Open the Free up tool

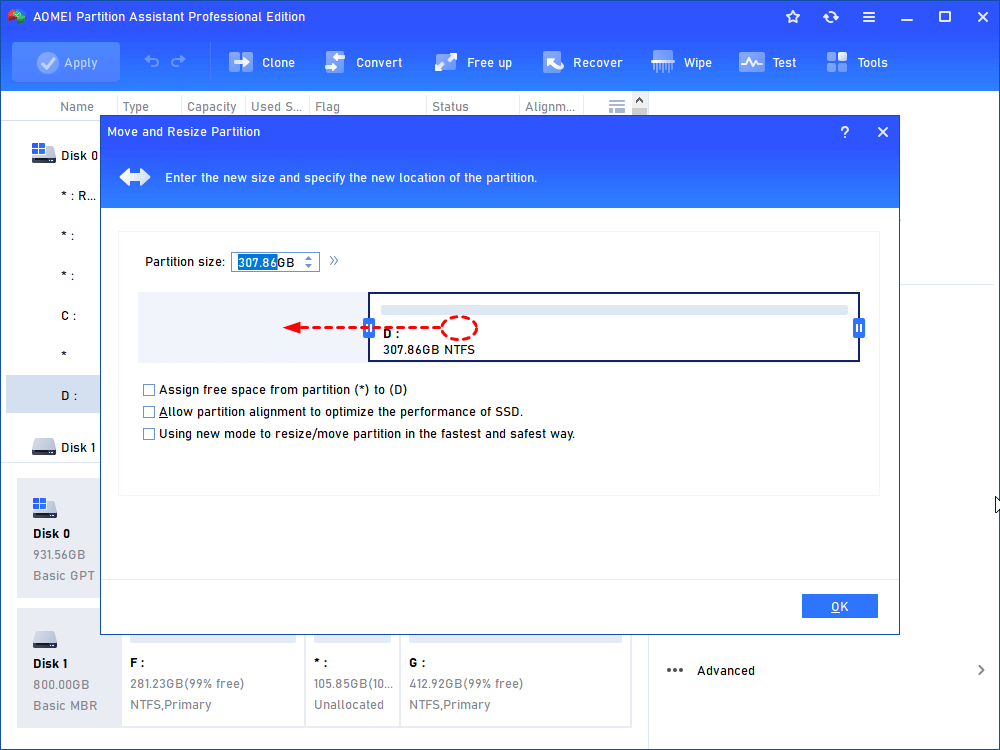click(x=473, y=62)
